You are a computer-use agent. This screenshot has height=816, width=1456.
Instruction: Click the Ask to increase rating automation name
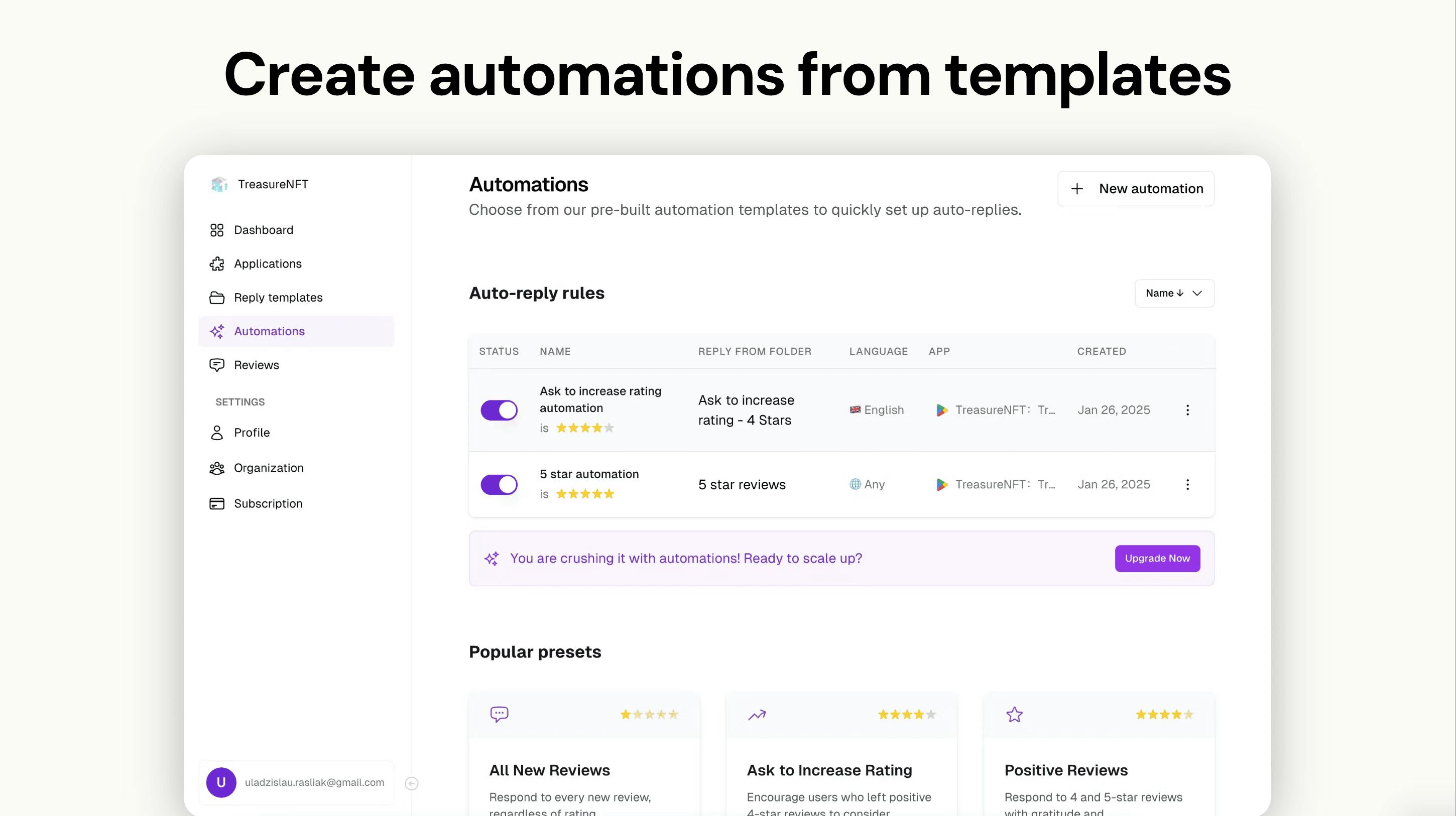point(600,399)
